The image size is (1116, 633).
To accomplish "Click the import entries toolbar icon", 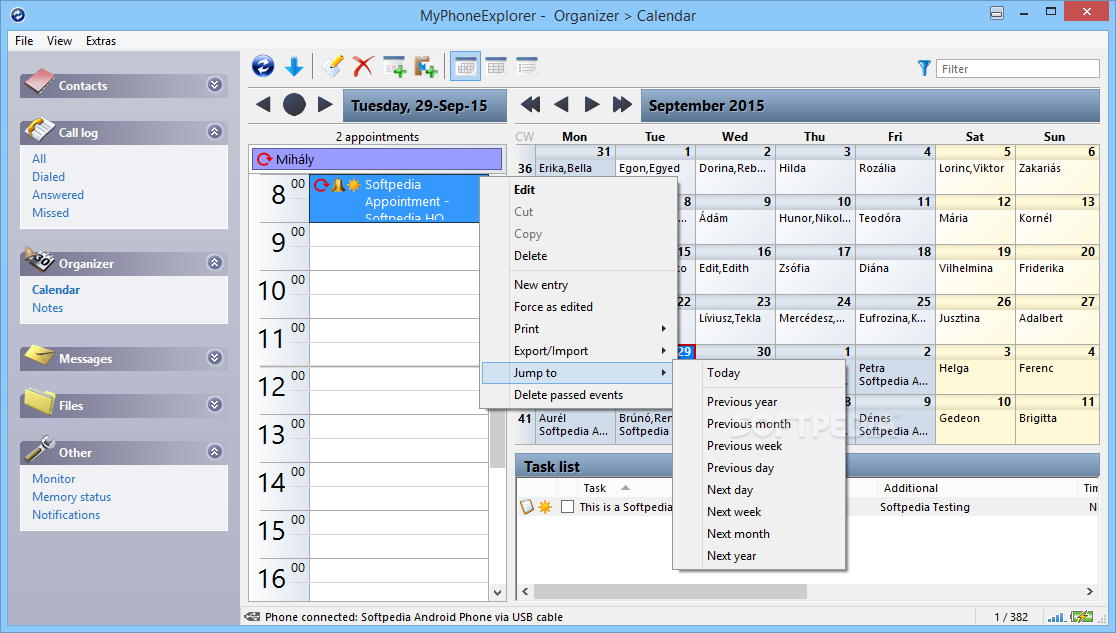I will tap(425, 67).
